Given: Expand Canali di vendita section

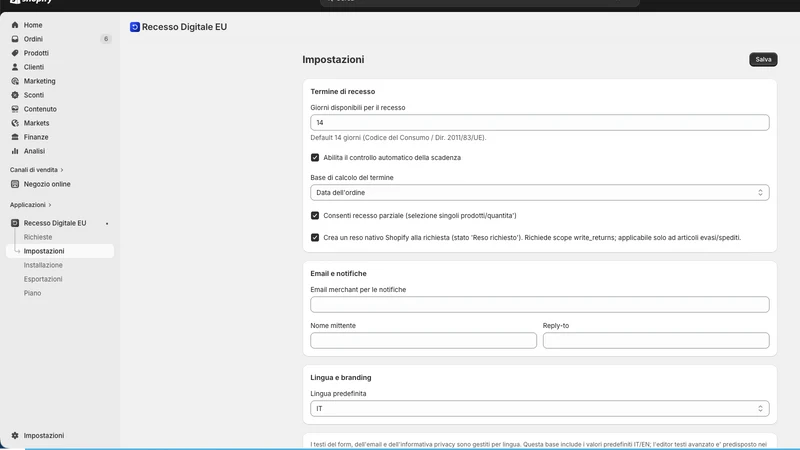Looking at the screenshot, I should click(36, 169).
